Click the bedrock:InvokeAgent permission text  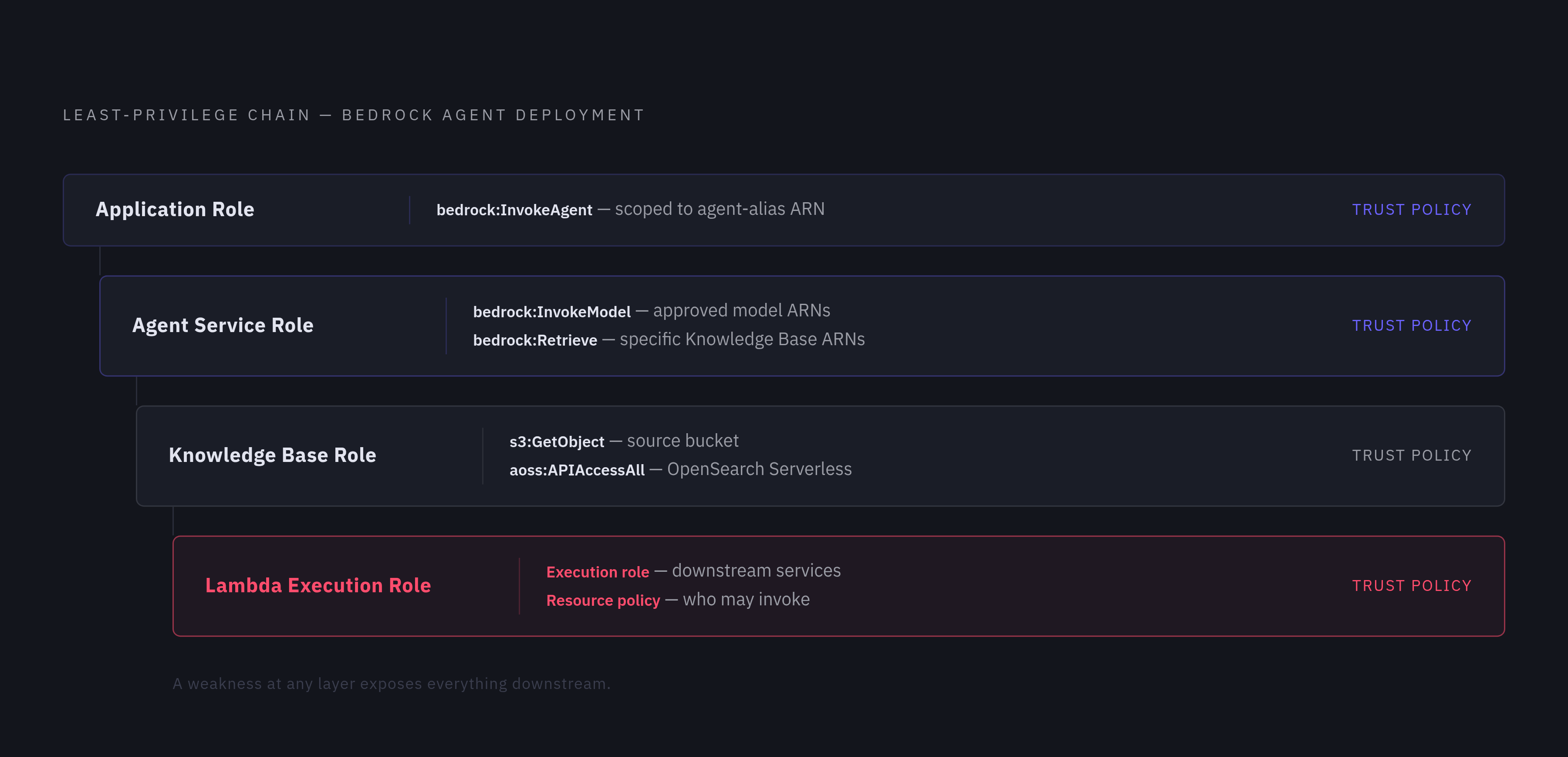tap(514, 210)
